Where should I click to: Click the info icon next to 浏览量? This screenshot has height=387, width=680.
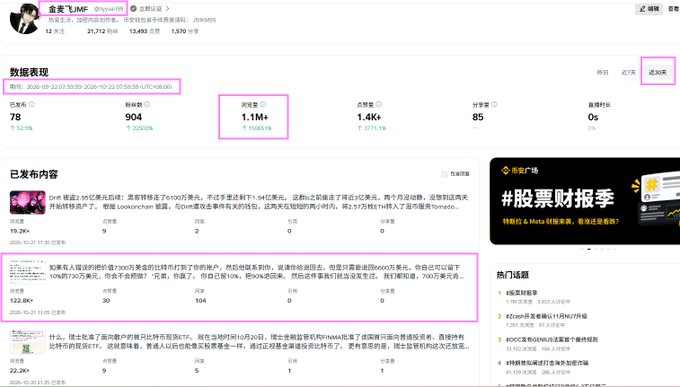click(x=263, y=105)
